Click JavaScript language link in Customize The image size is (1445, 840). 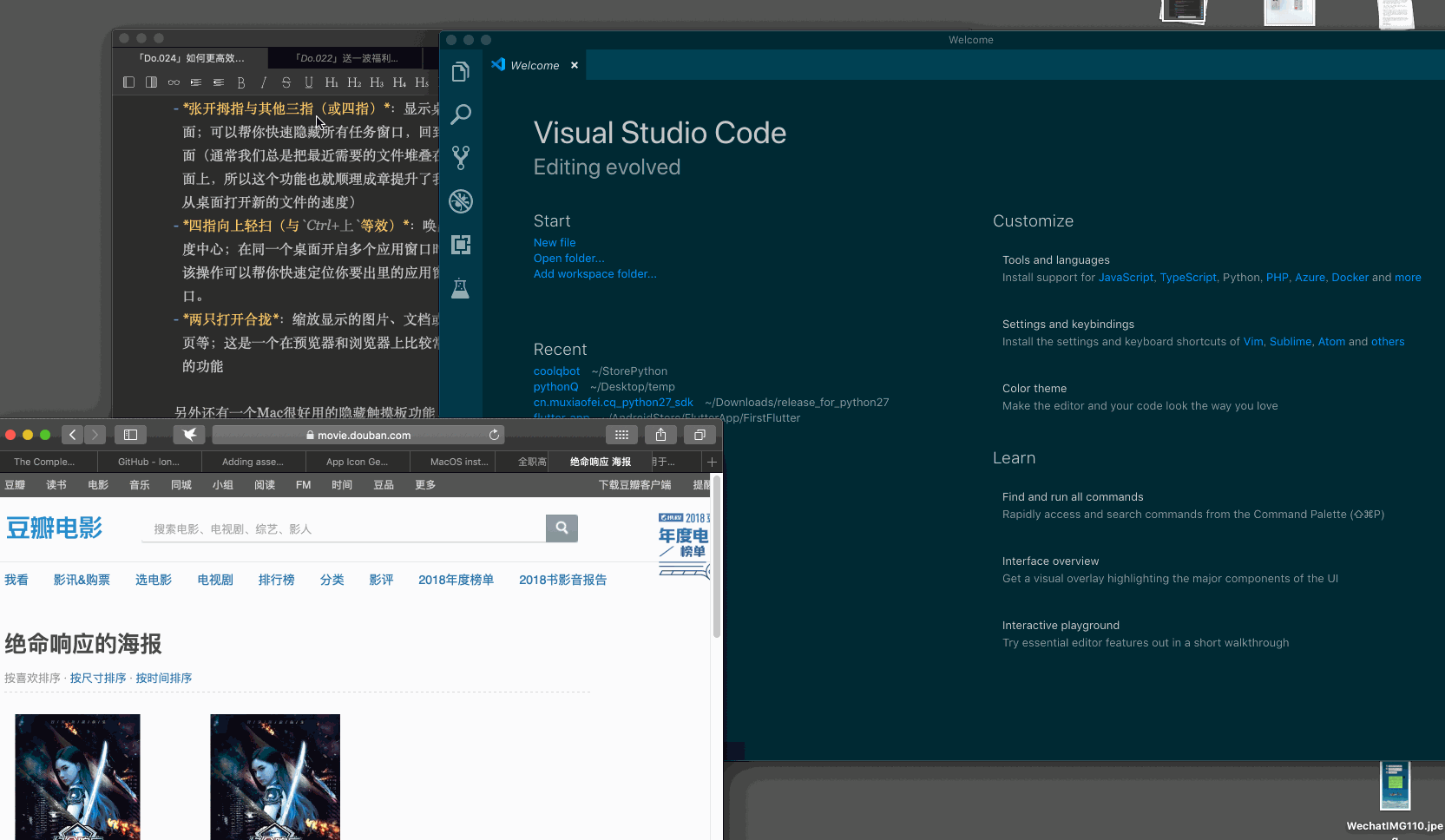pyautogui.click(x=1126, y=278)
